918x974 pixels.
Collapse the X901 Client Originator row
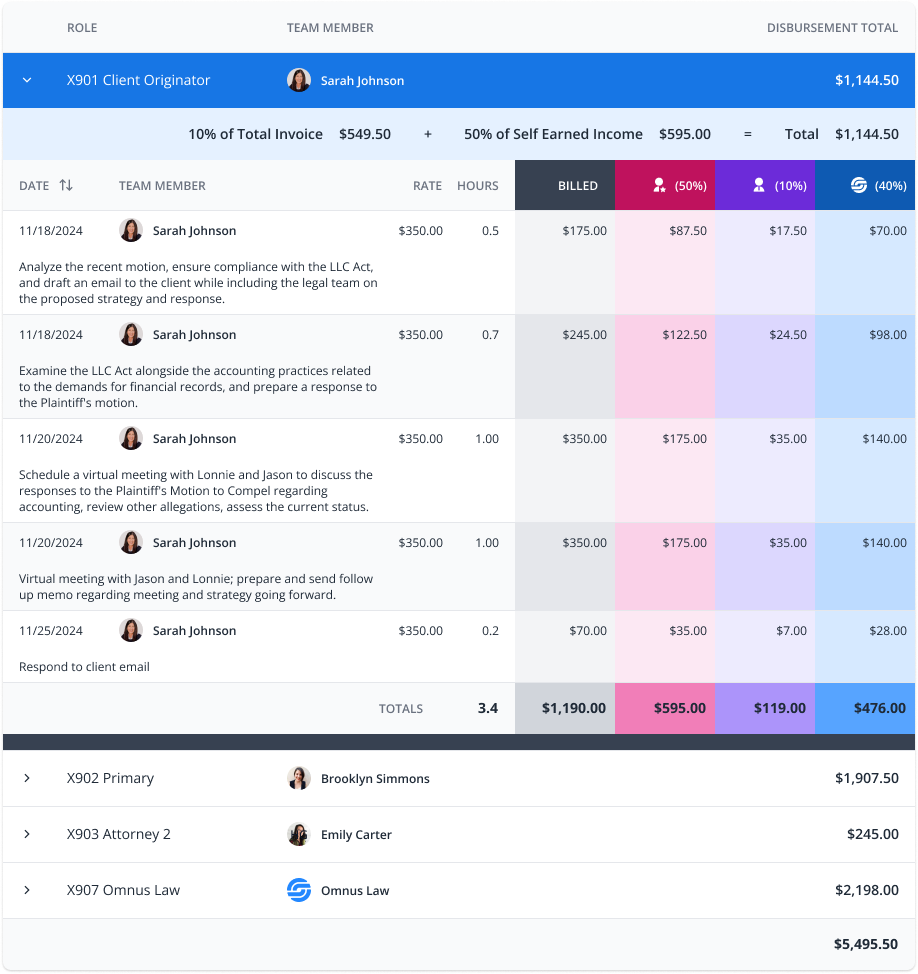[x=27, y=80]
